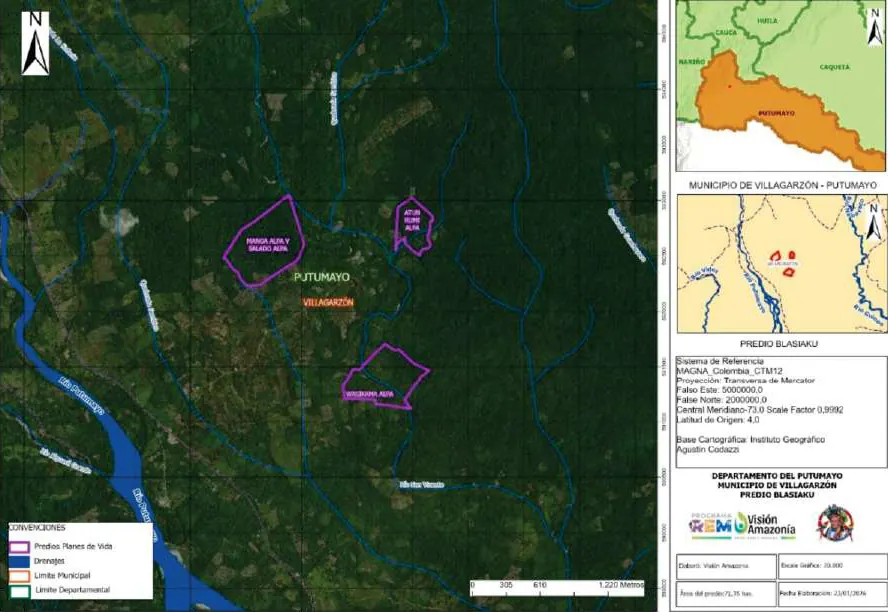
Task: Click the scale bar at the map's bottom right
Action: (557, 588)
